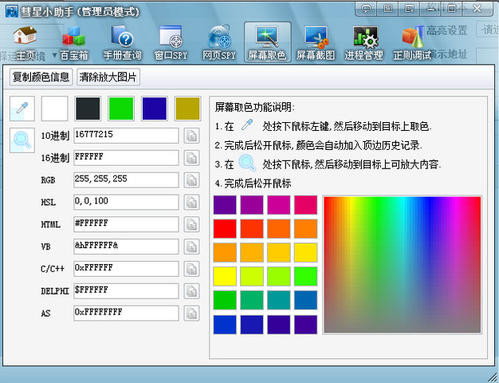499x383 pixels.
Task: Click the magnifier zoom tool button
Action: point(22,140)
